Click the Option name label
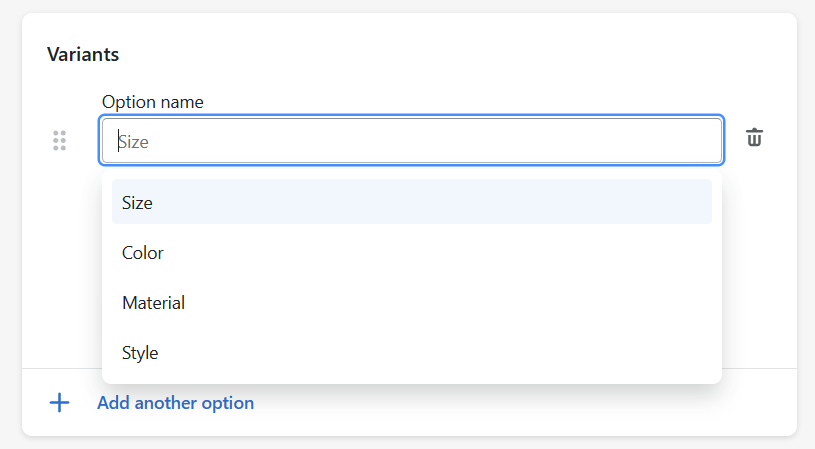815x449 pixels. pos(152,102)
